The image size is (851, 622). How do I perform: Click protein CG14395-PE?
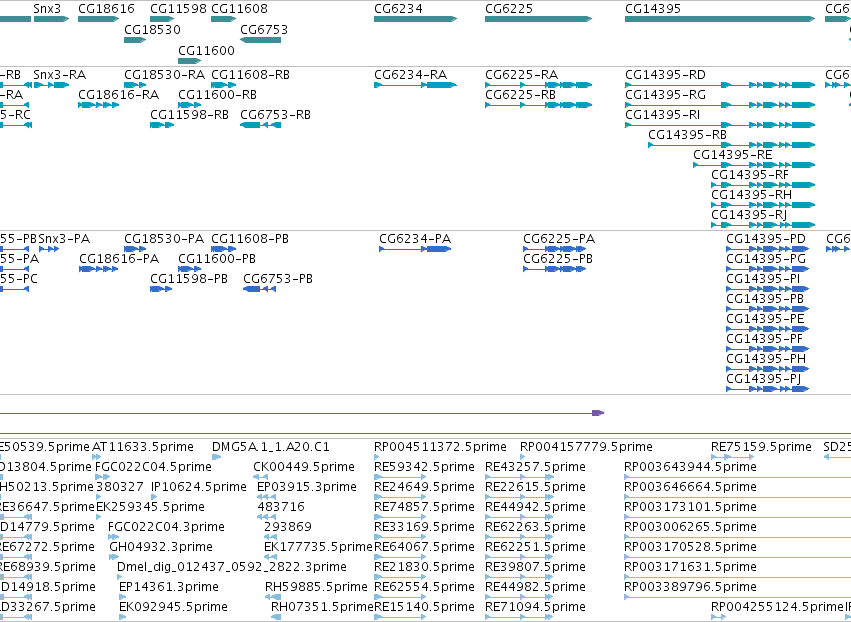[765, 320]
